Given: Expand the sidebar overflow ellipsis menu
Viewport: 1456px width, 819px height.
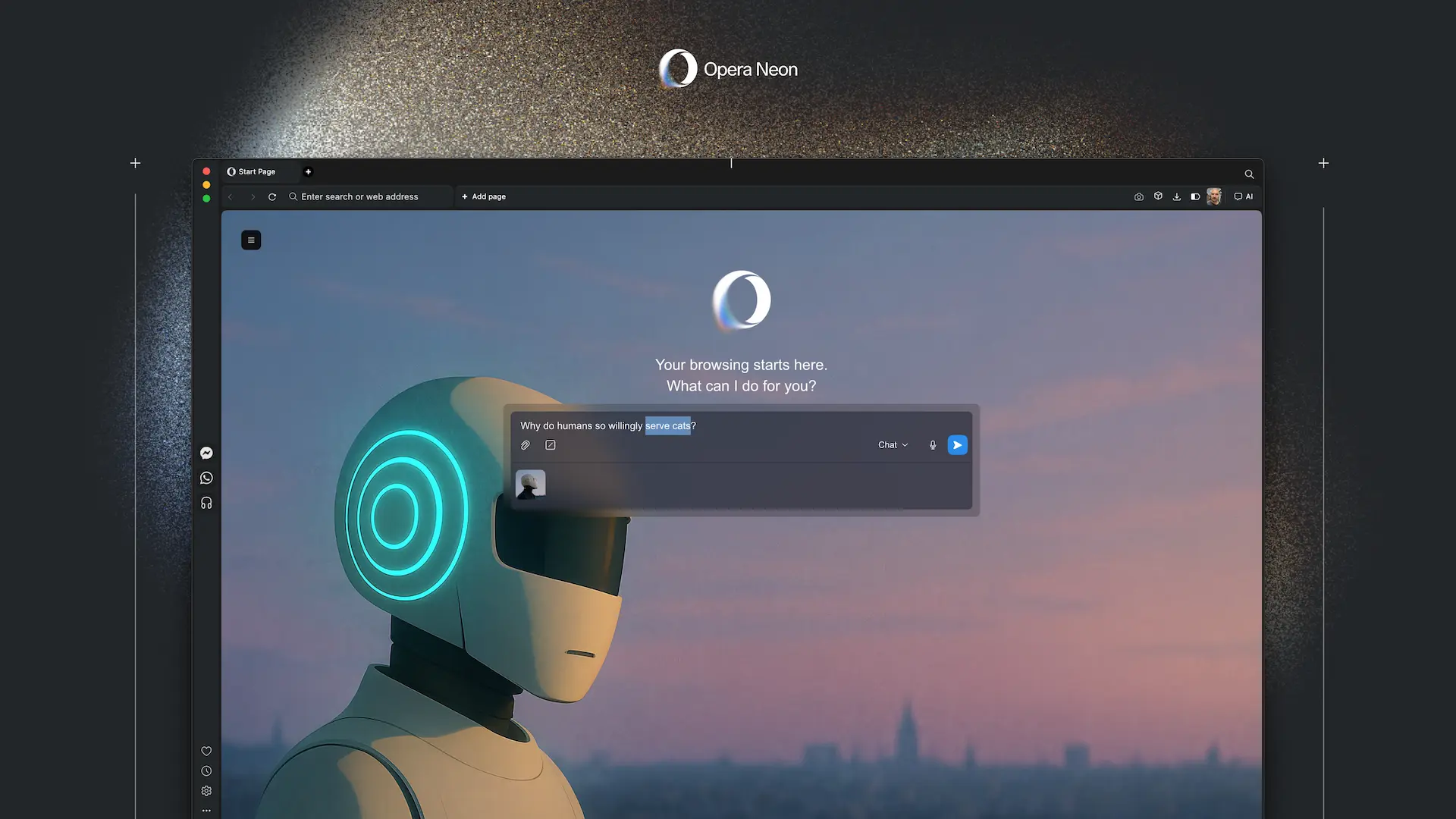Looking at the screenshot, I should point(206,810).
